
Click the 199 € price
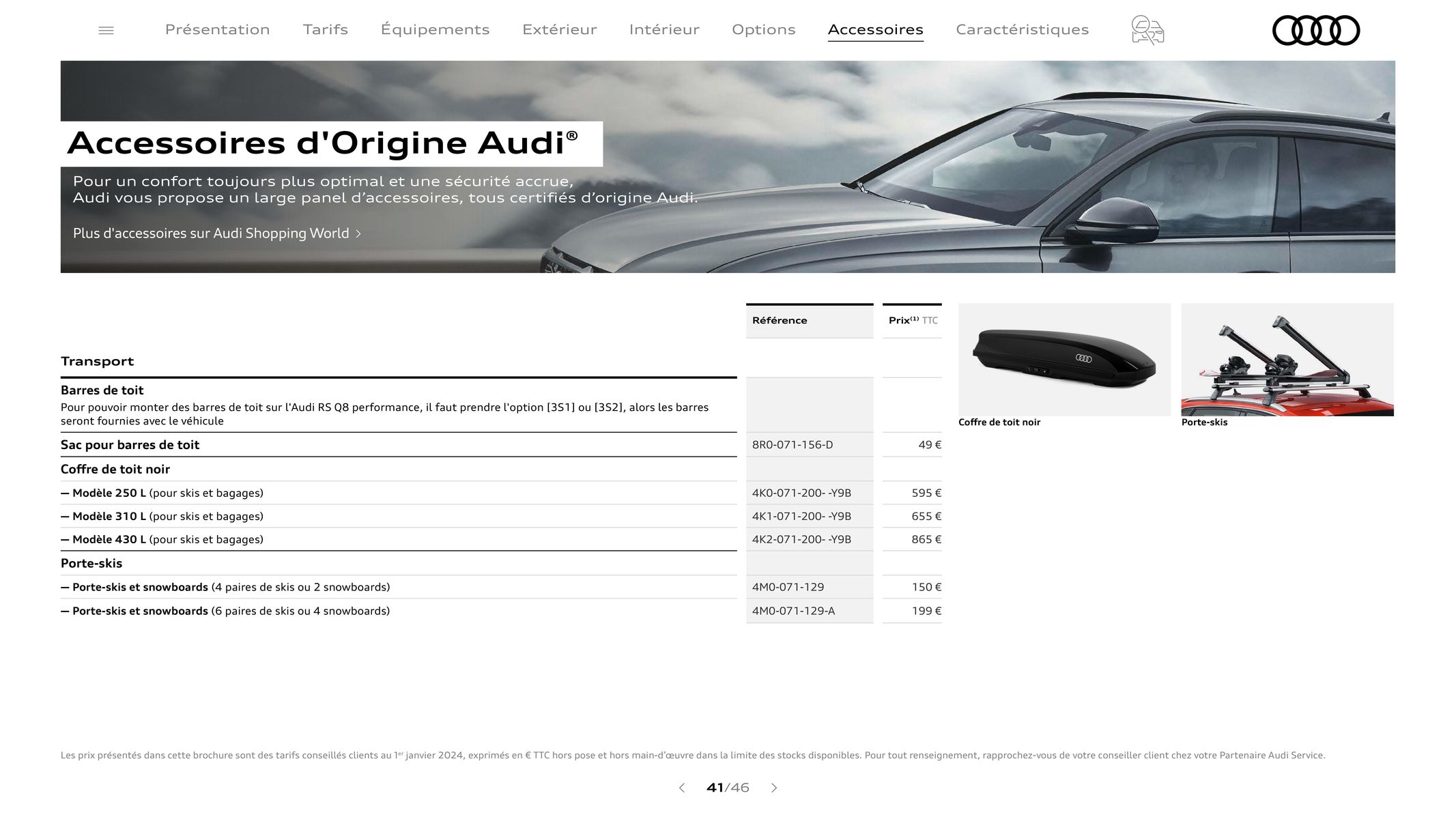coord(926,611)
